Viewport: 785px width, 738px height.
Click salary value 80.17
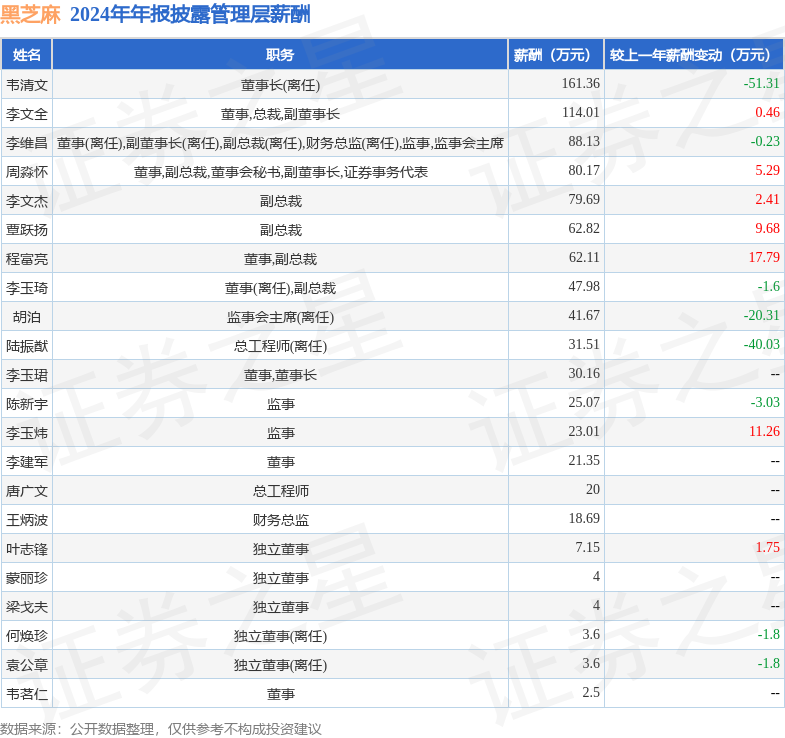tap(584, 170)
